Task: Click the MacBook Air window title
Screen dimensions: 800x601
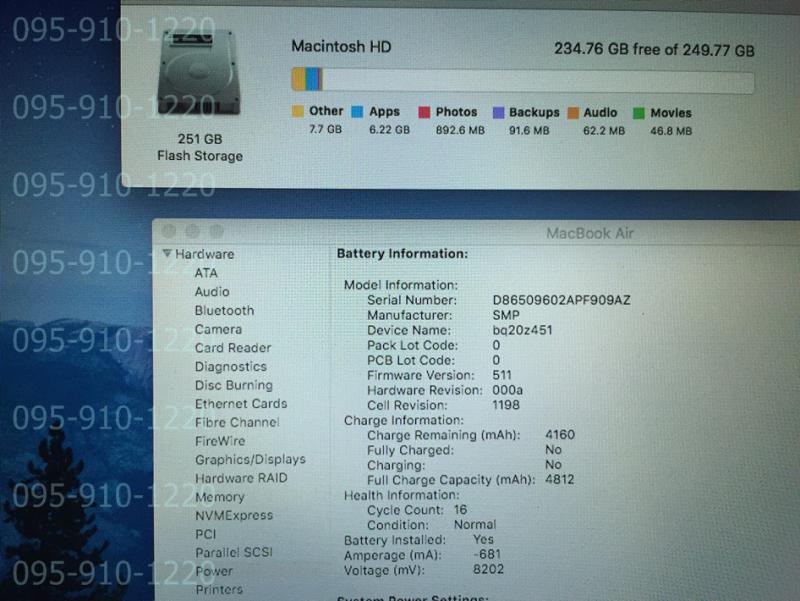Action: (x=590, y=233)
